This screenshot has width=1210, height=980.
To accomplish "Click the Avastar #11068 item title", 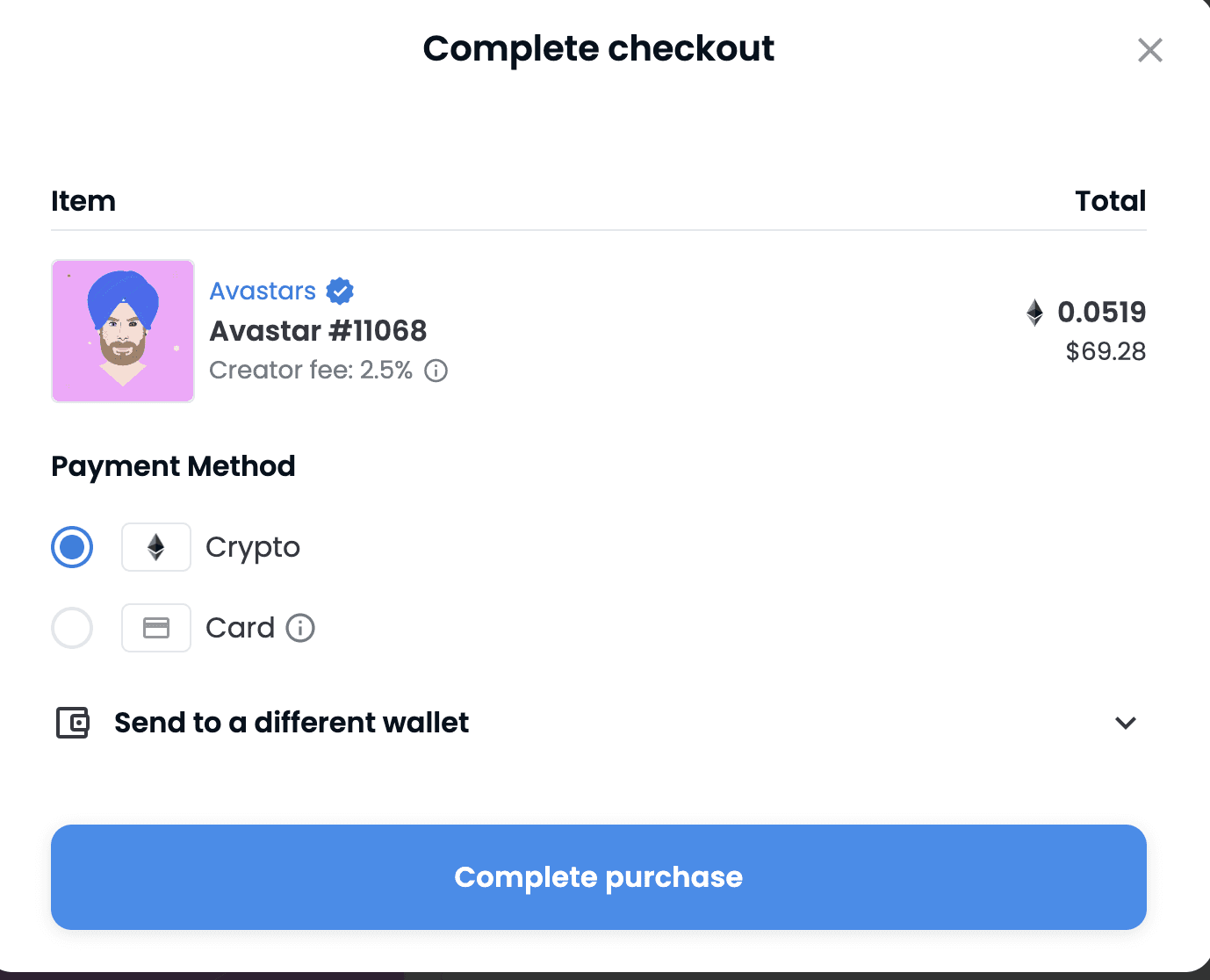I will coord(318,331).
